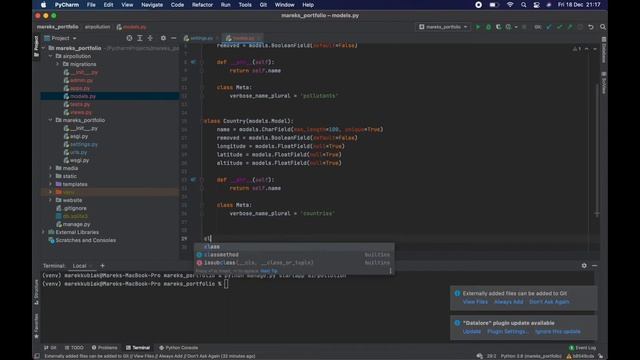The width and height of the screenshot is (640, 360).
Task: Collapse all in Project panel
Action: tap(150, 38)
